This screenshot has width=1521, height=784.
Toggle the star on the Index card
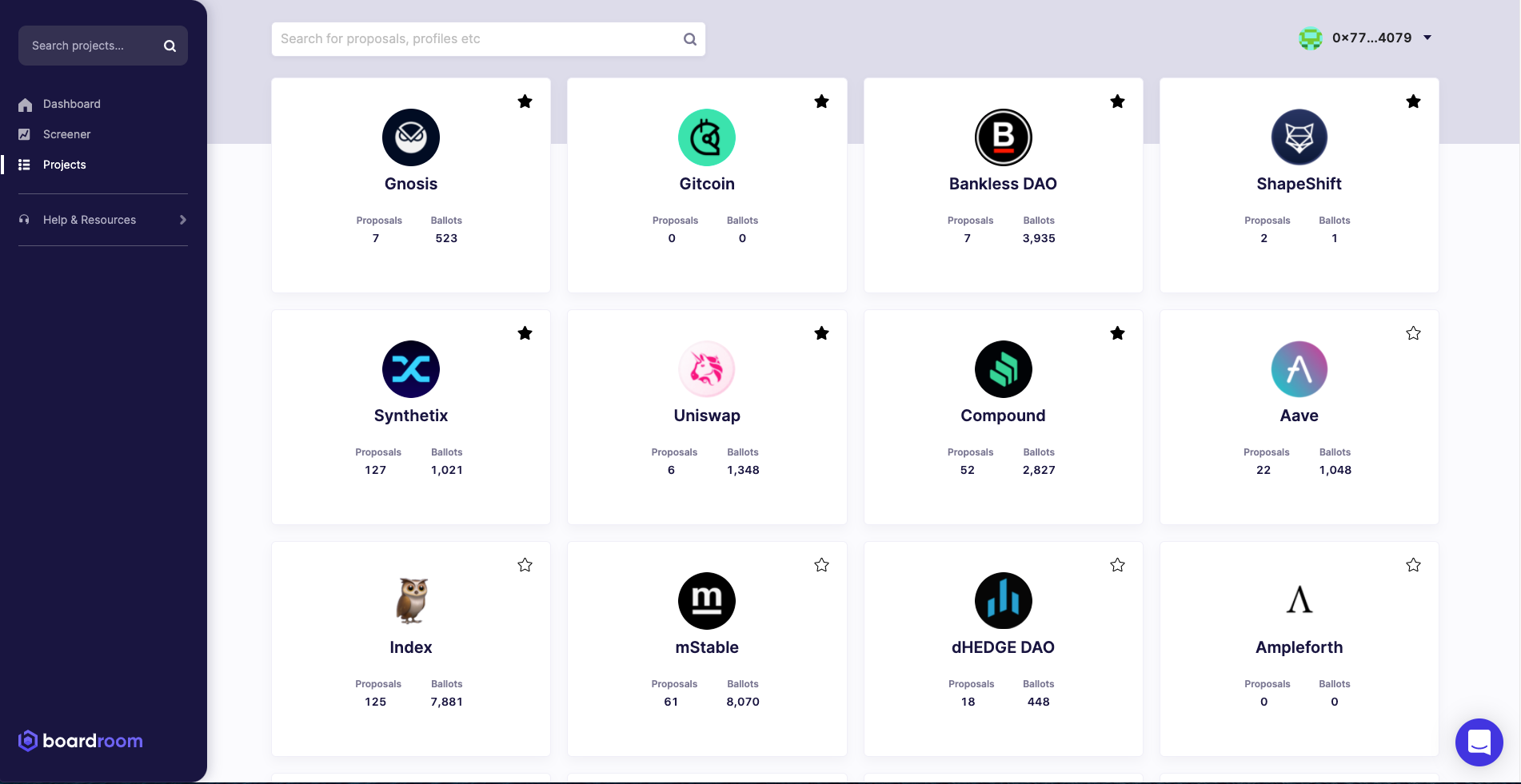pyautogui.click(x=525, y=565)
